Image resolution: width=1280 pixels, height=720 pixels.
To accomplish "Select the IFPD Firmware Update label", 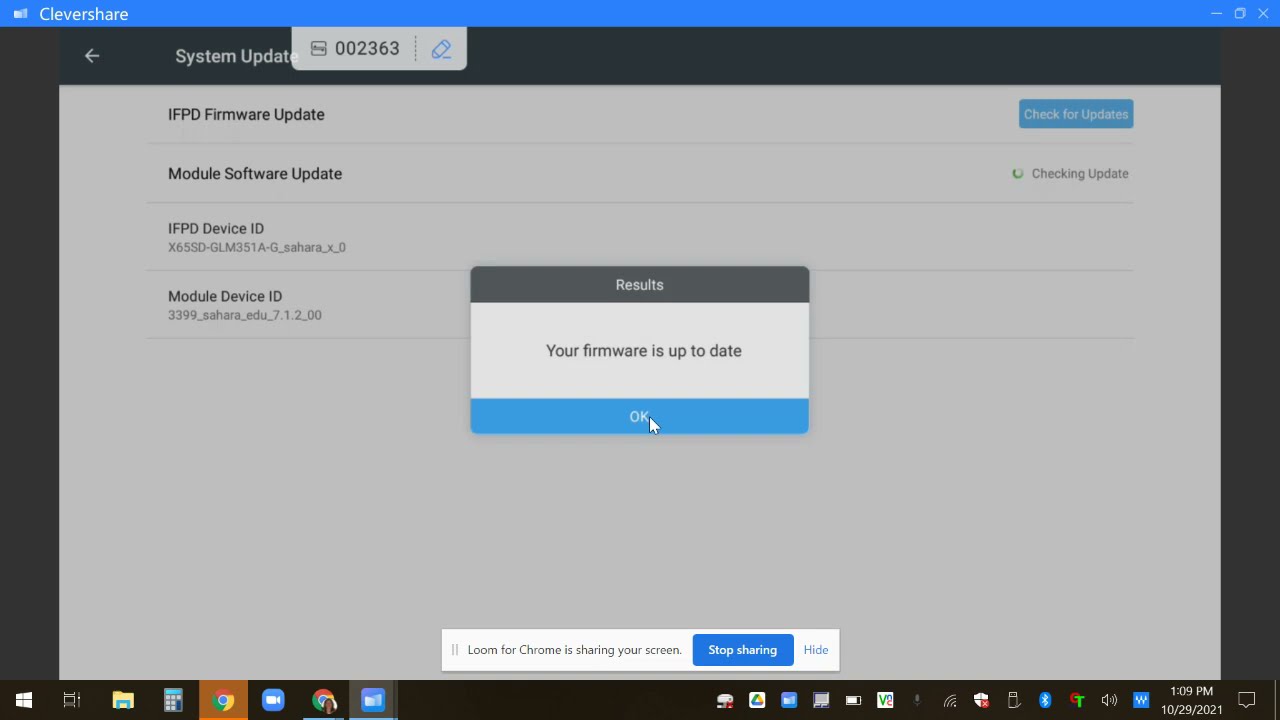I will tap(246, 114).
